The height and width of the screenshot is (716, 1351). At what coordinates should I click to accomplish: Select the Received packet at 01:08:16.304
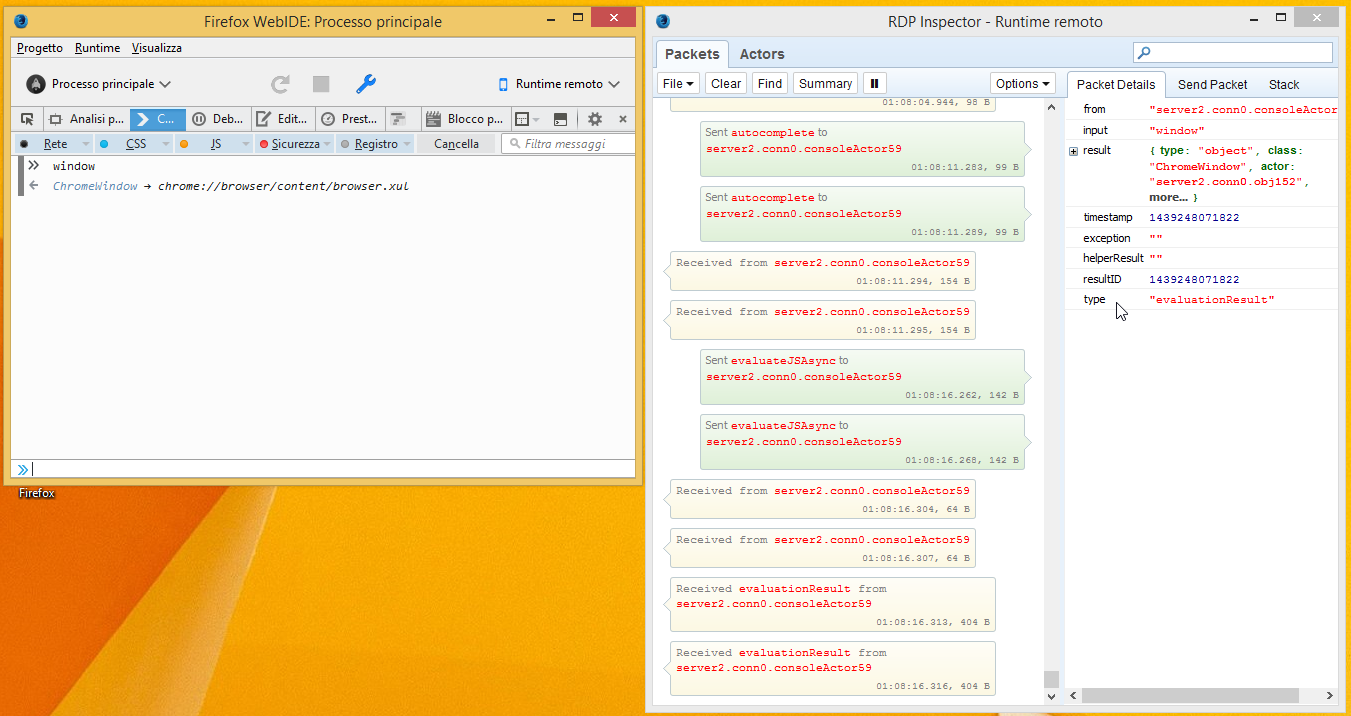pyautogui.click(x=822, y=499)
